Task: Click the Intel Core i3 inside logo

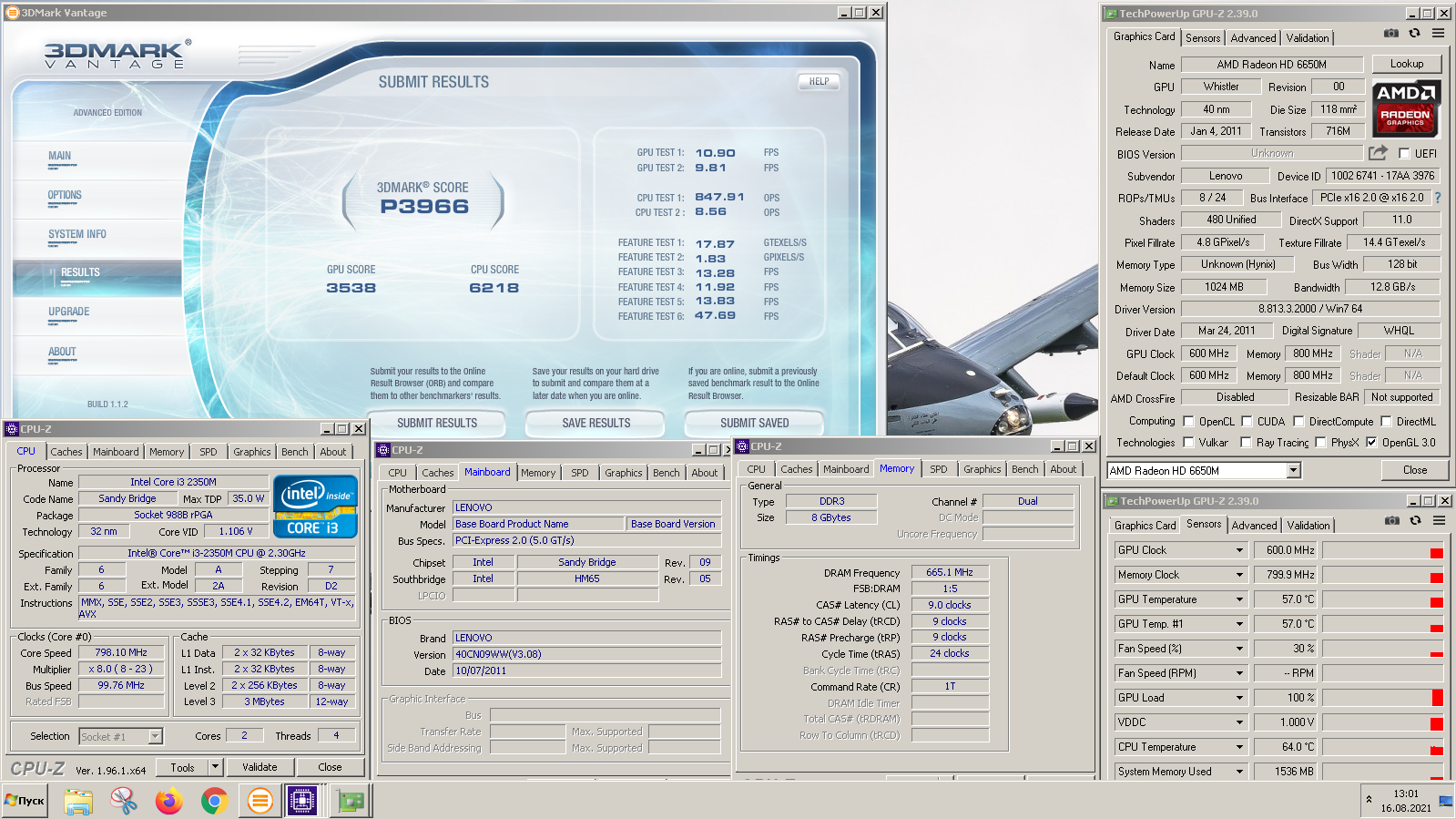Action: pyautogui.click(x=315, y=507)
